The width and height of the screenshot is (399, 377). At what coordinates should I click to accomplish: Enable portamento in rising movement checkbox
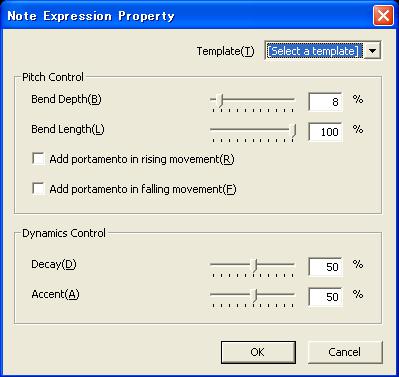(38, 159)
